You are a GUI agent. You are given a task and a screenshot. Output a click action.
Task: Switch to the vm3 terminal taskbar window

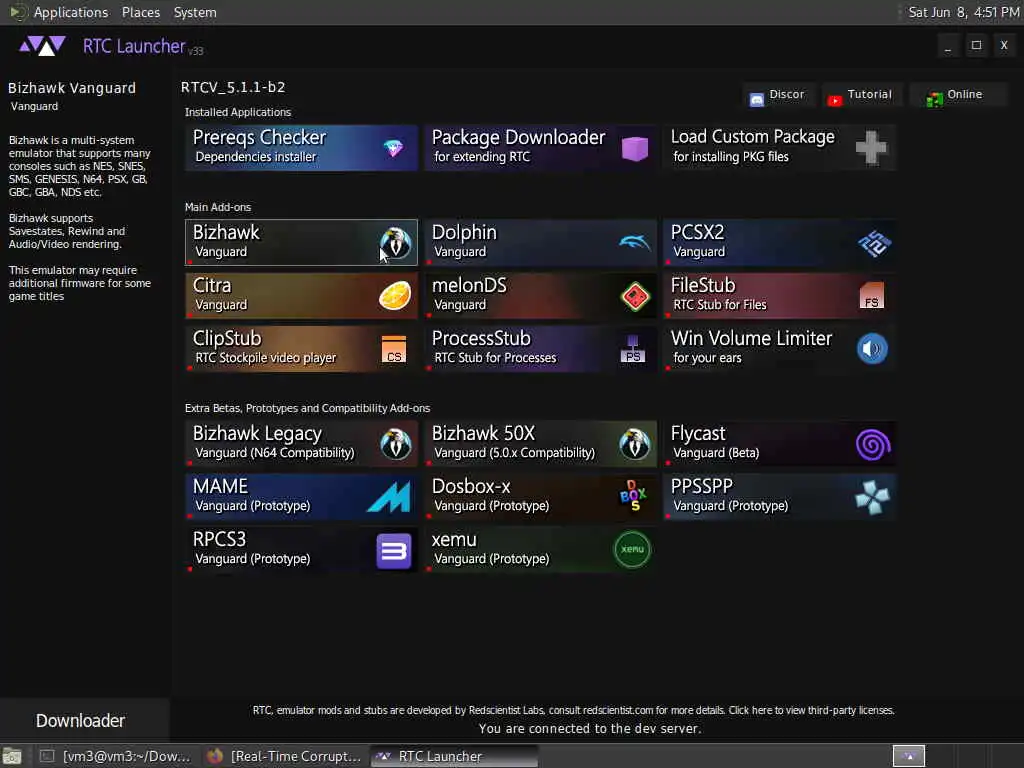click(115, 756)
